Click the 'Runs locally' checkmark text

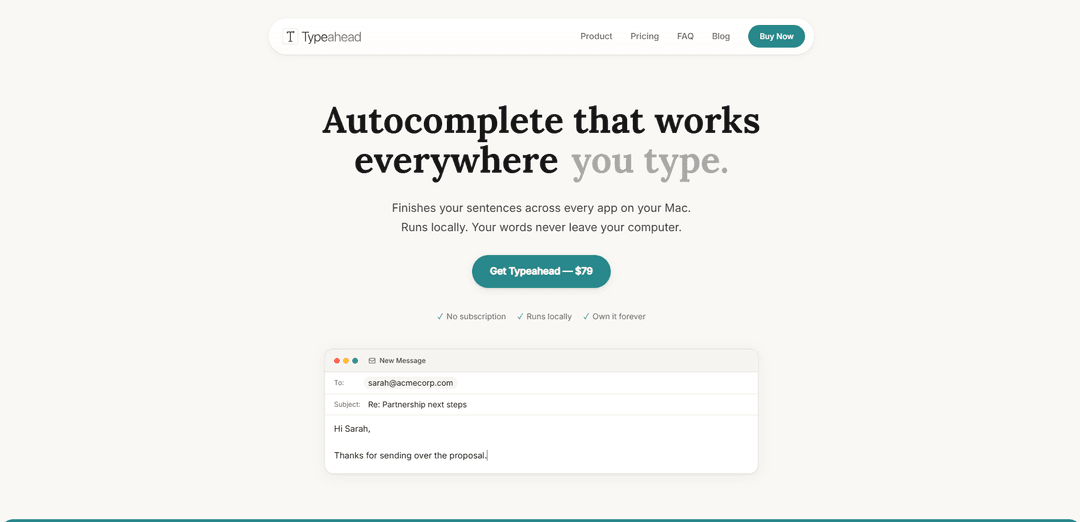544,317
